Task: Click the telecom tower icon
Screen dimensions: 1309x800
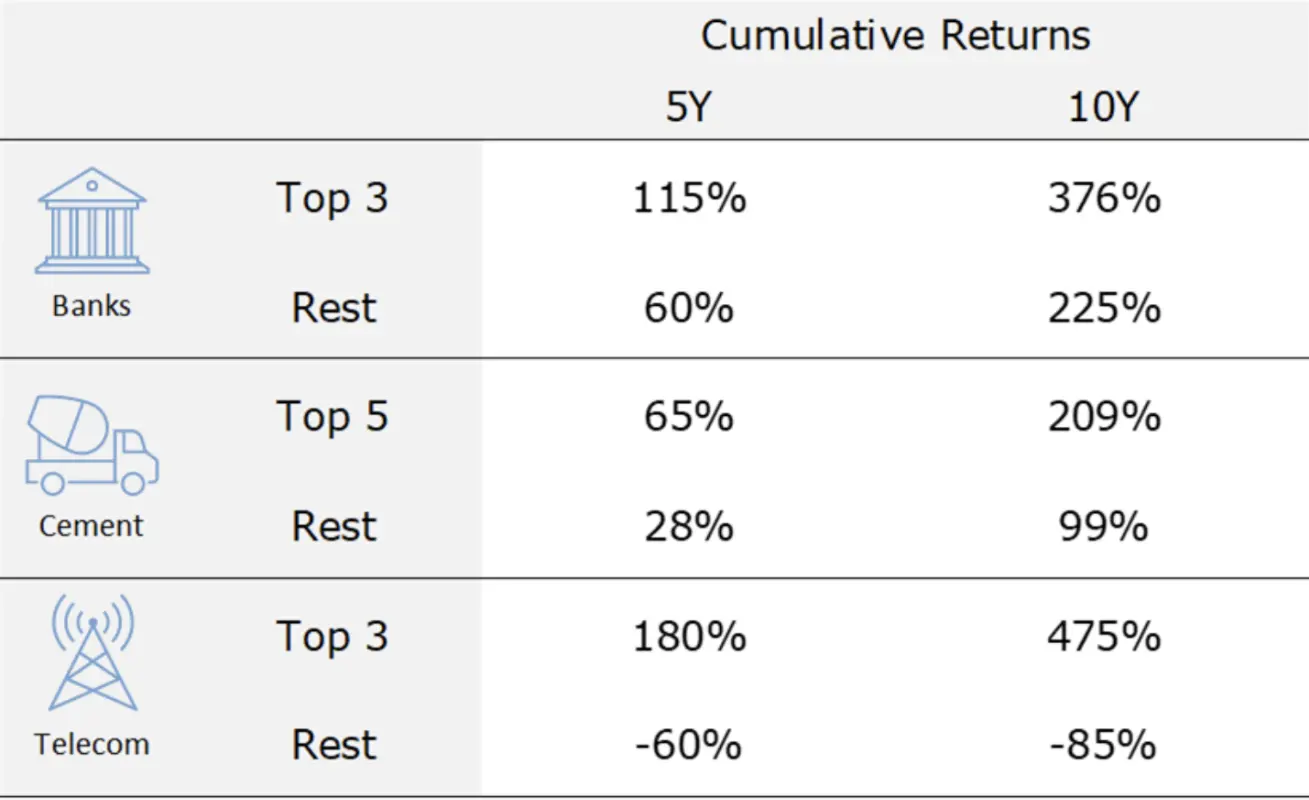Action: 93,651
